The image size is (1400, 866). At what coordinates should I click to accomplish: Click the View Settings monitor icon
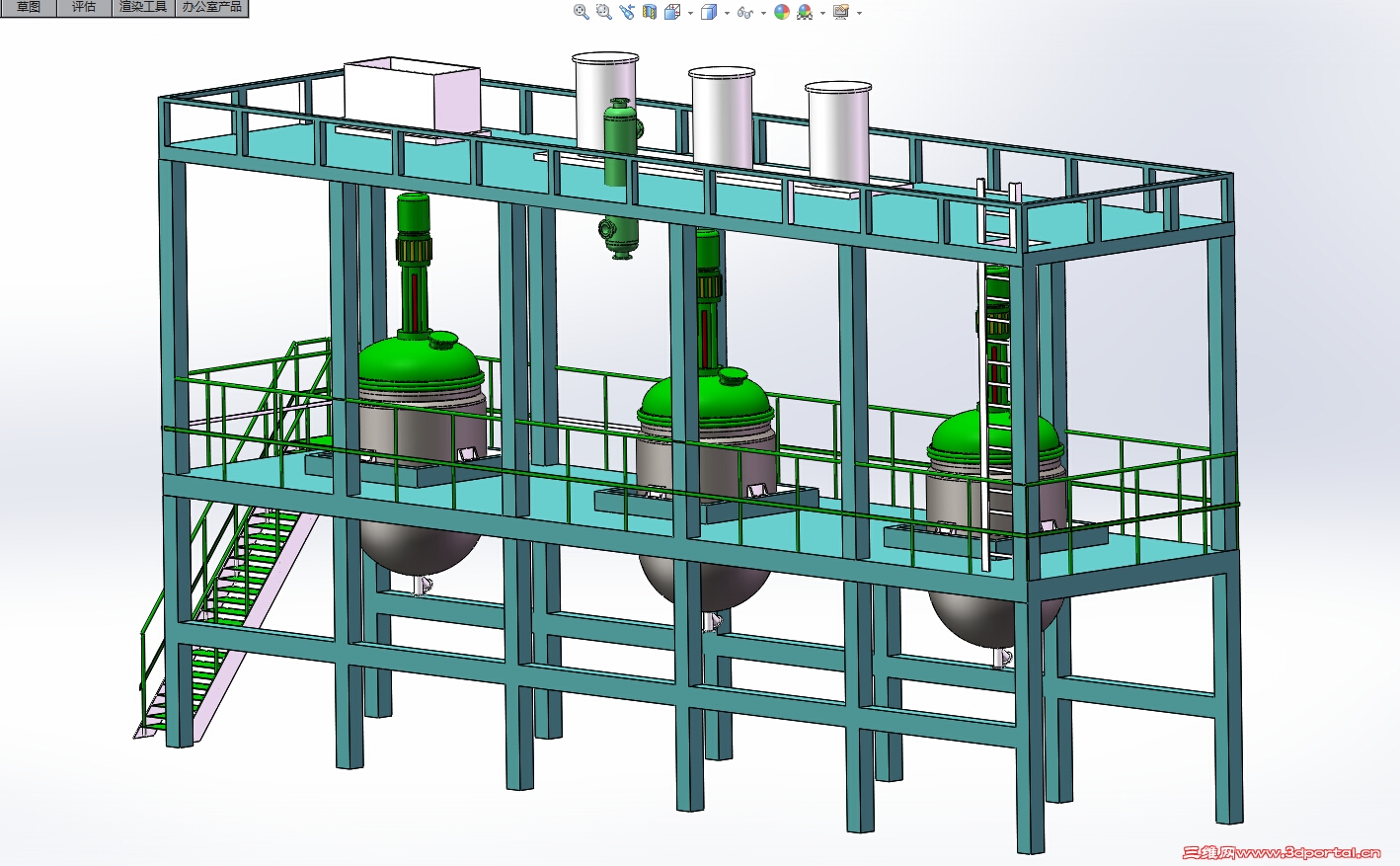(x=841, y=12)
